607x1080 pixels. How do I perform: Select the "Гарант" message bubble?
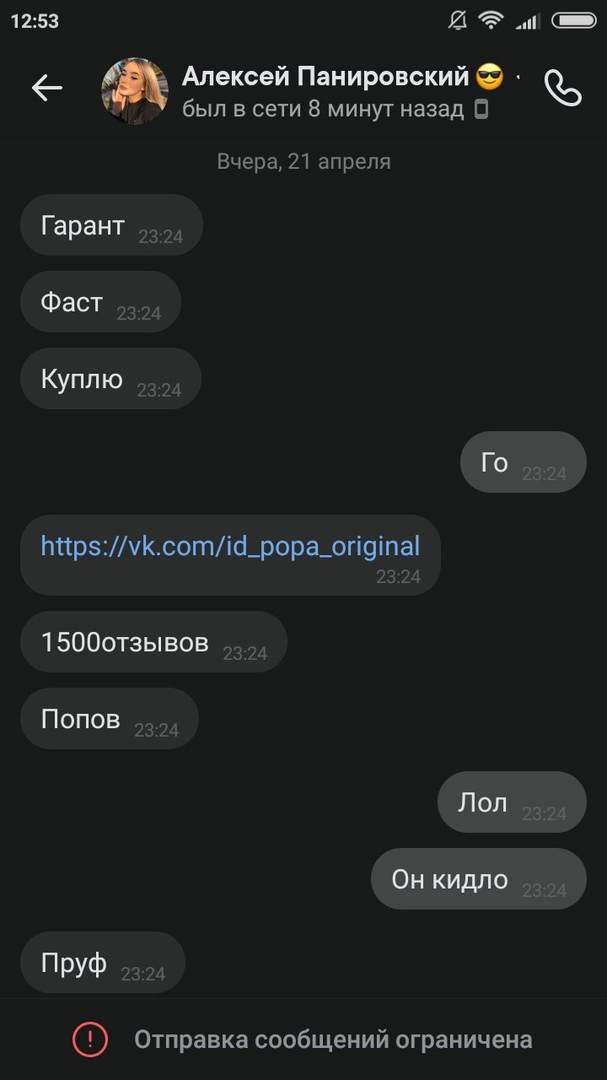tap(111, 226)
